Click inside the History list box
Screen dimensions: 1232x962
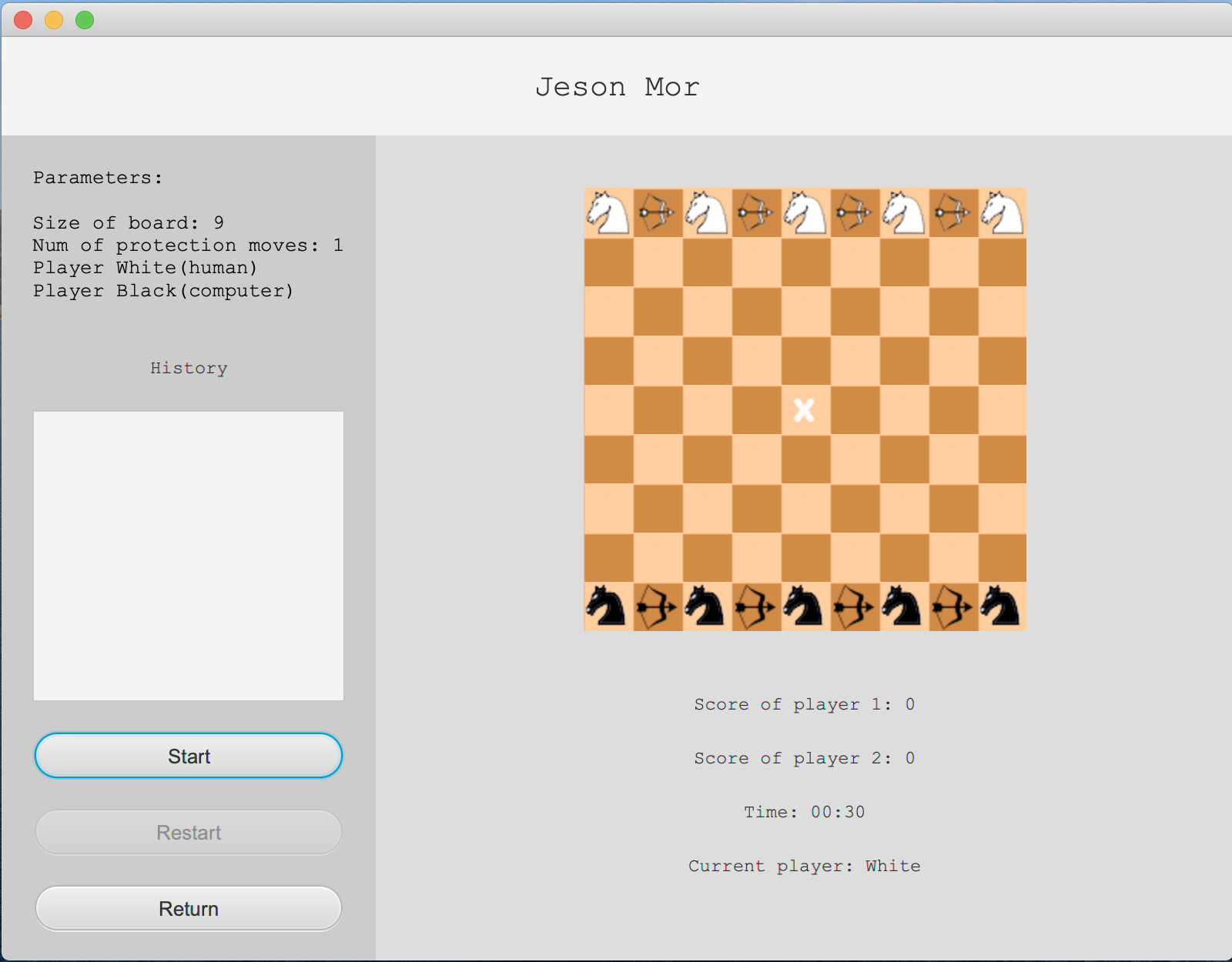pyautogui.click(x=189, y=556)
